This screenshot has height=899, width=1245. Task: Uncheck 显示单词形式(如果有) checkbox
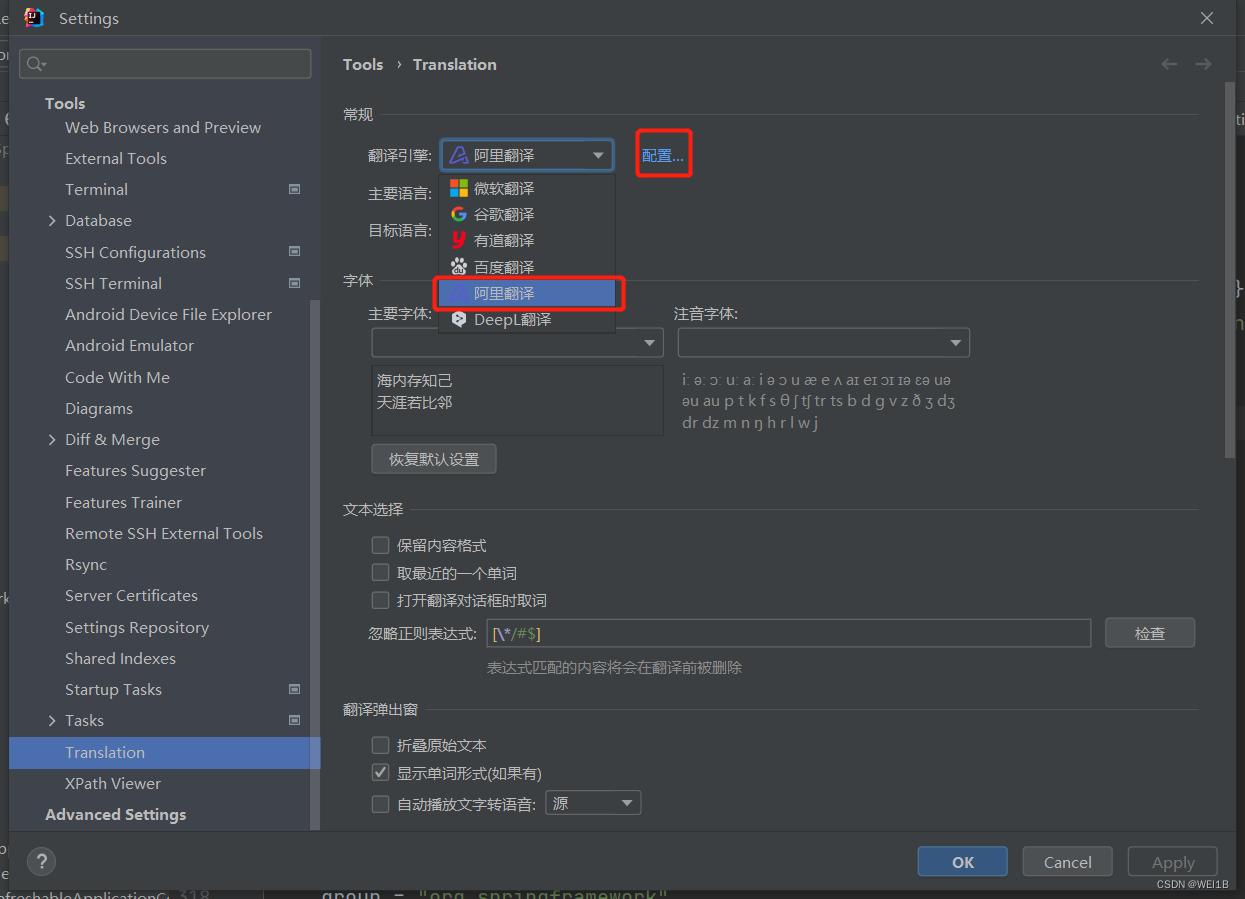pyautogui.click(x=380, y=773)
